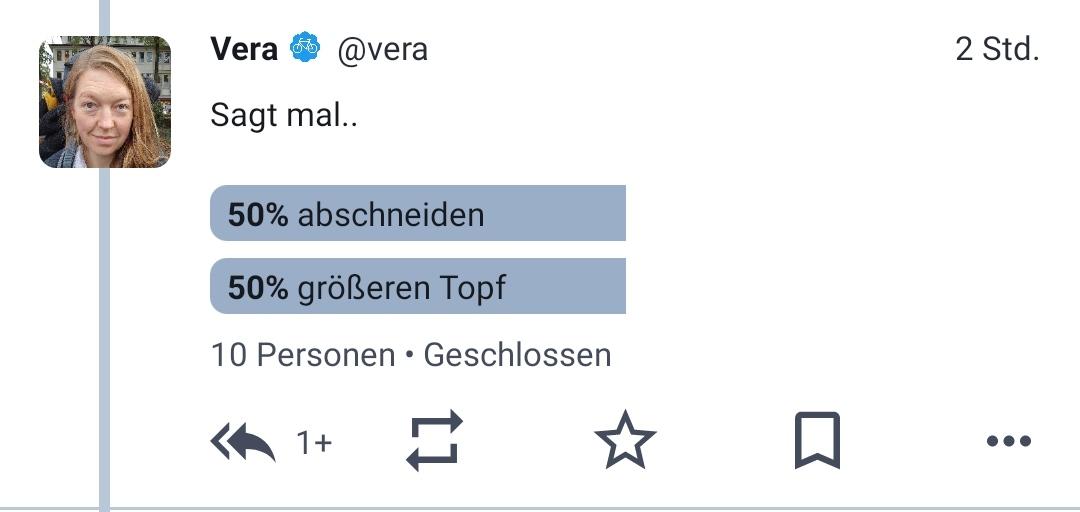Reply to Vera's post

[242, 442]
